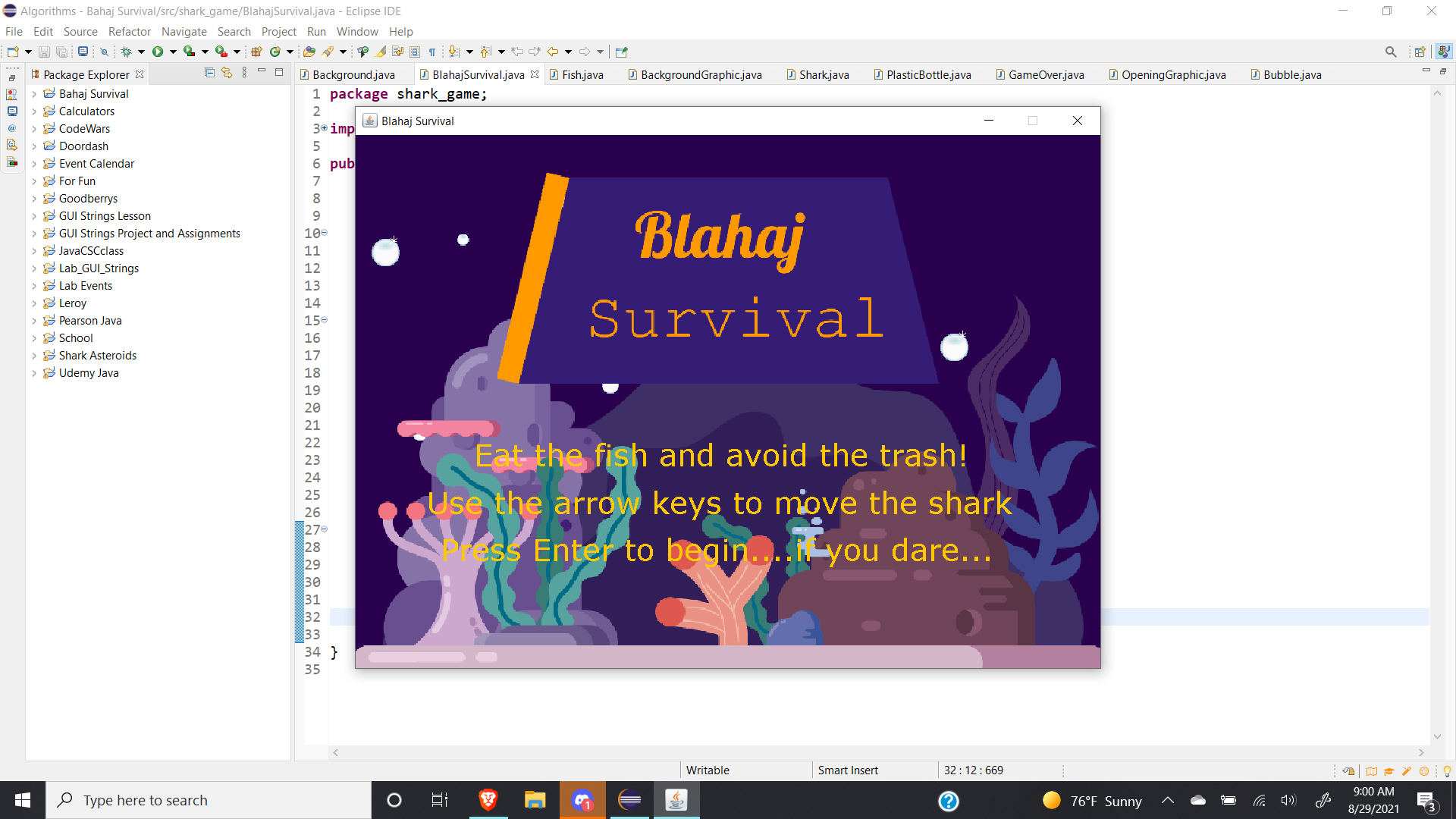Click the green Run button in toolbar
Viewport: 1456px width, 819px height.
[x=158, y=52]
